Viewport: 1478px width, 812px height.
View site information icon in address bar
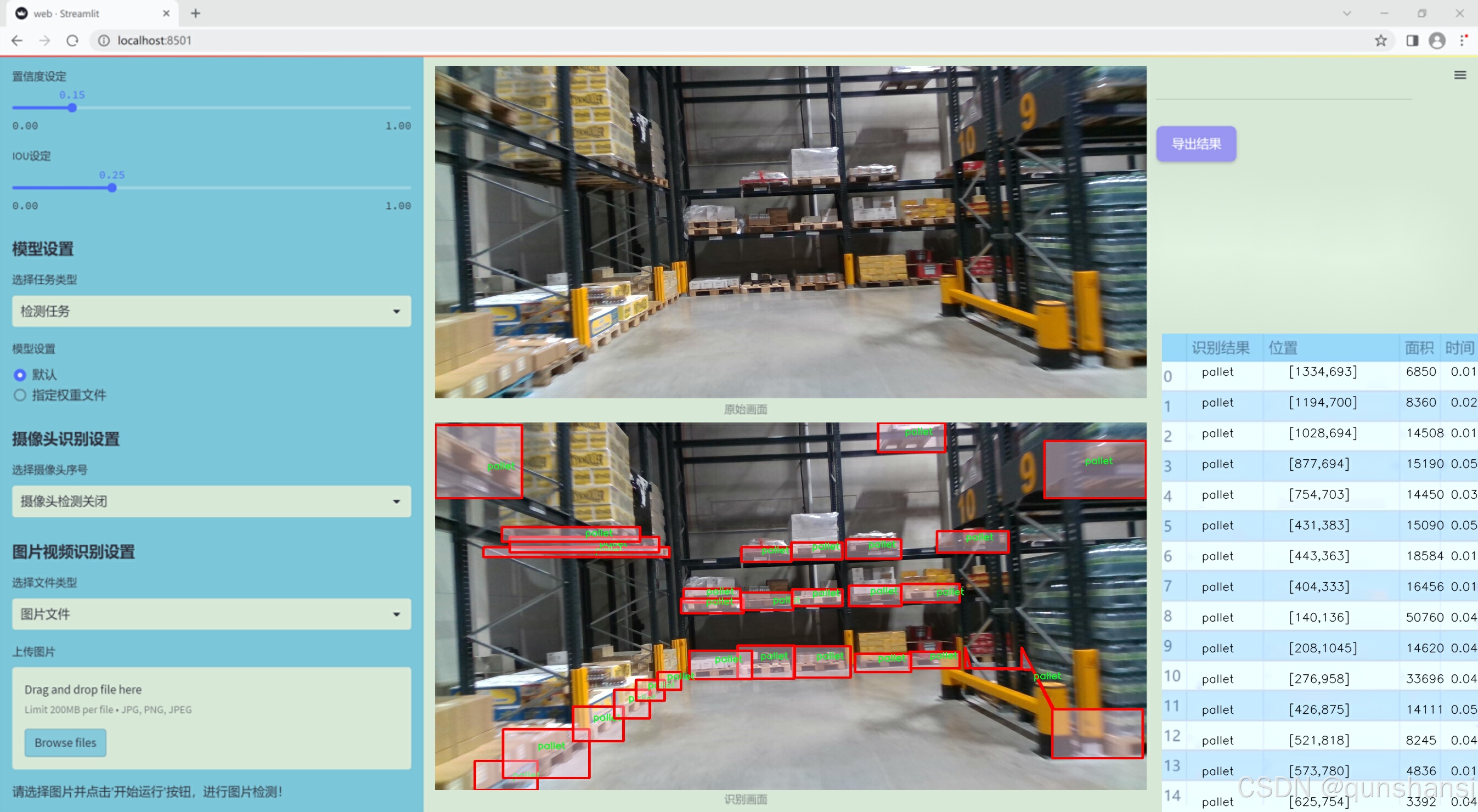[104, 41]
